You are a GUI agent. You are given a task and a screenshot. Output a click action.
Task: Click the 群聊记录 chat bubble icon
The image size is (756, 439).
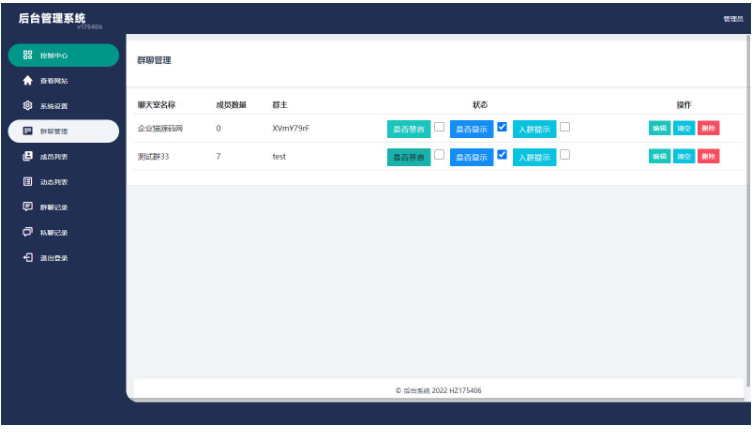[28, 207]
